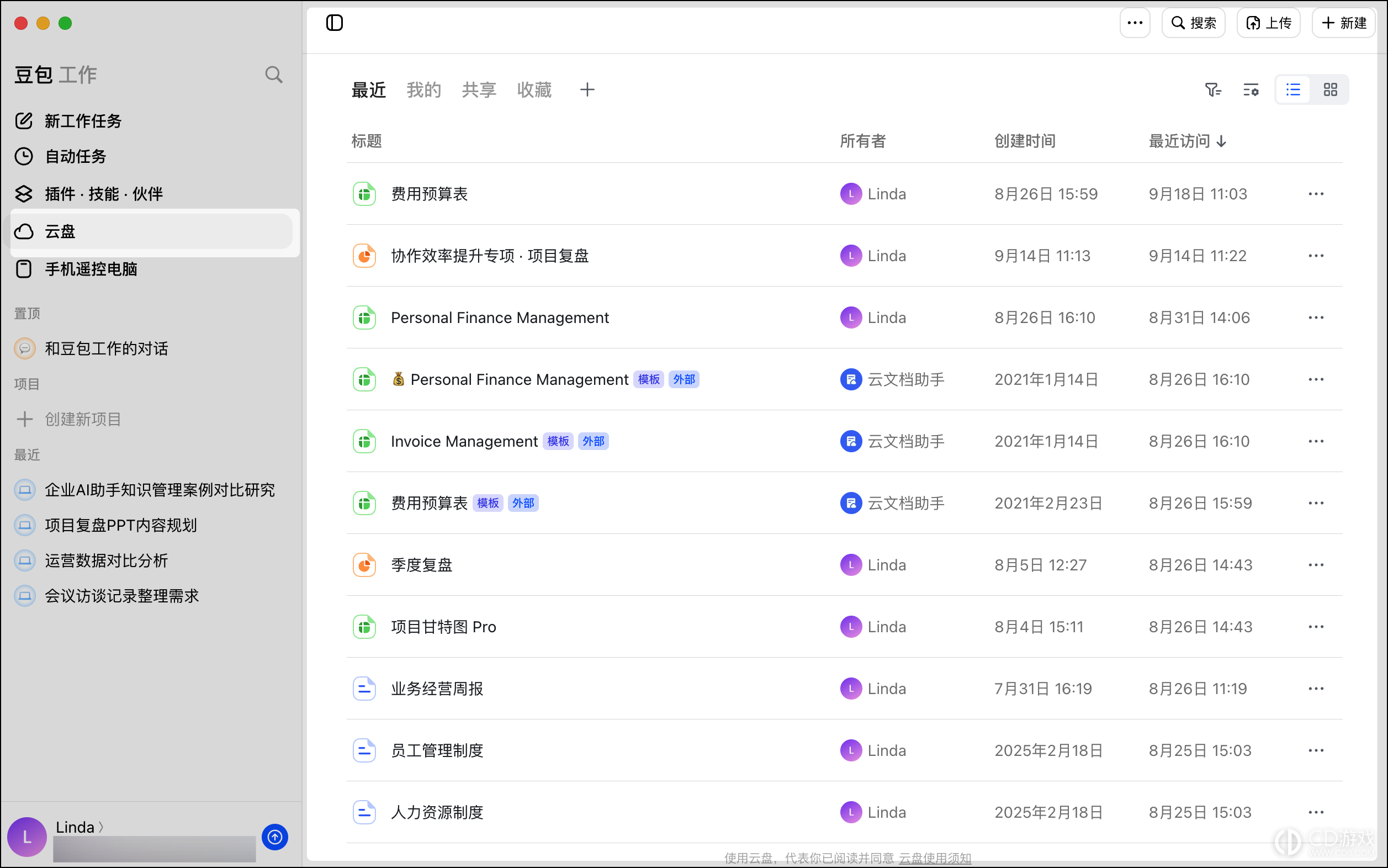Open 自动任务 in sidebar
This screenshot has height=868, width=1388.
click(151, 156)
